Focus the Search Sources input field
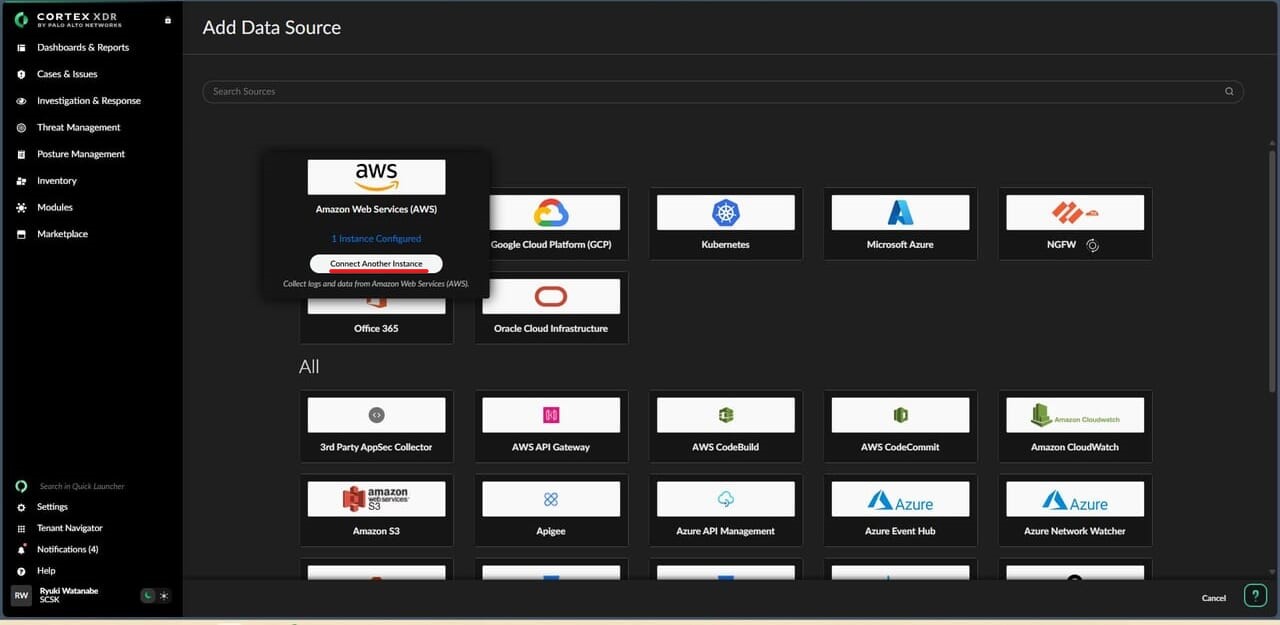 pyautogui.click(x=700, y=91)
